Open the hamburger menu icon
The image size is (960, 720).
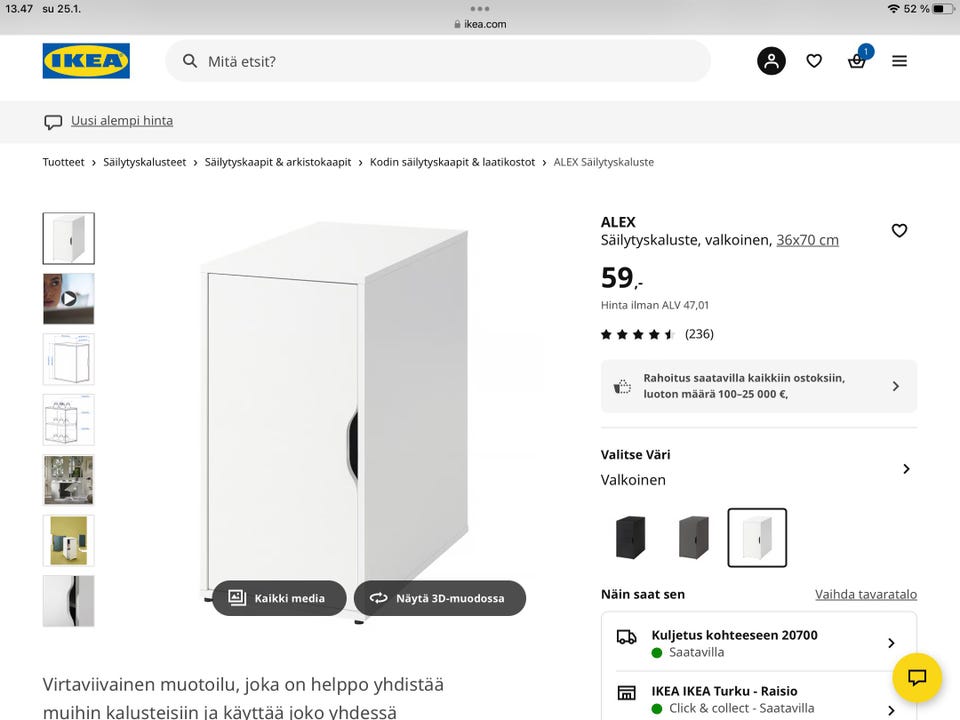(x=899, y=61)
